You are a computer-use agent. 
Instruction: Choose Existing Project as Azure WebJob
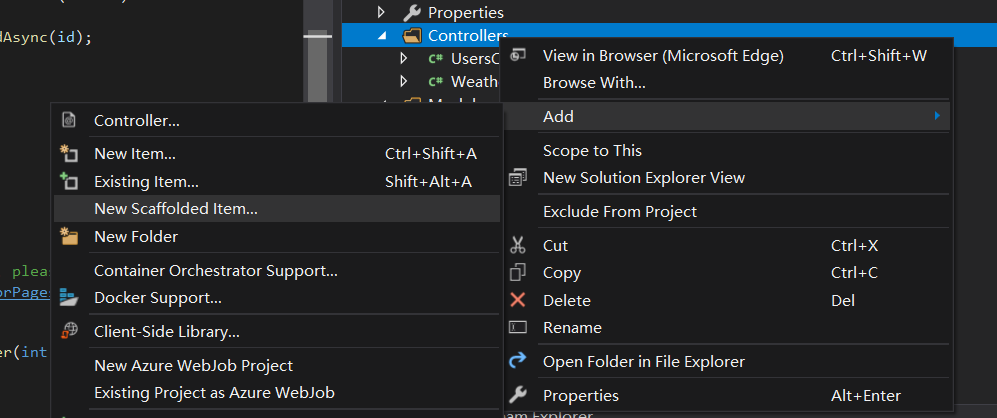(277, 393)
